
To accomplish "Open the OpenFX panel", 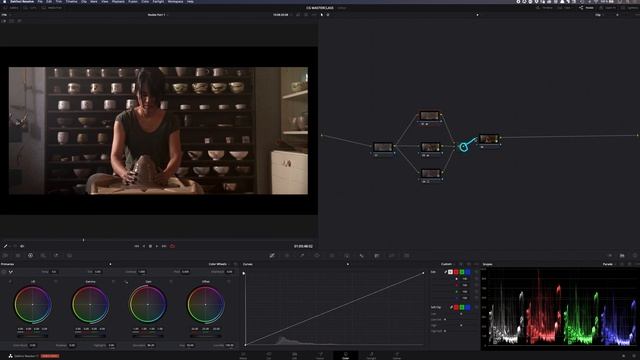I will [608, 8].
